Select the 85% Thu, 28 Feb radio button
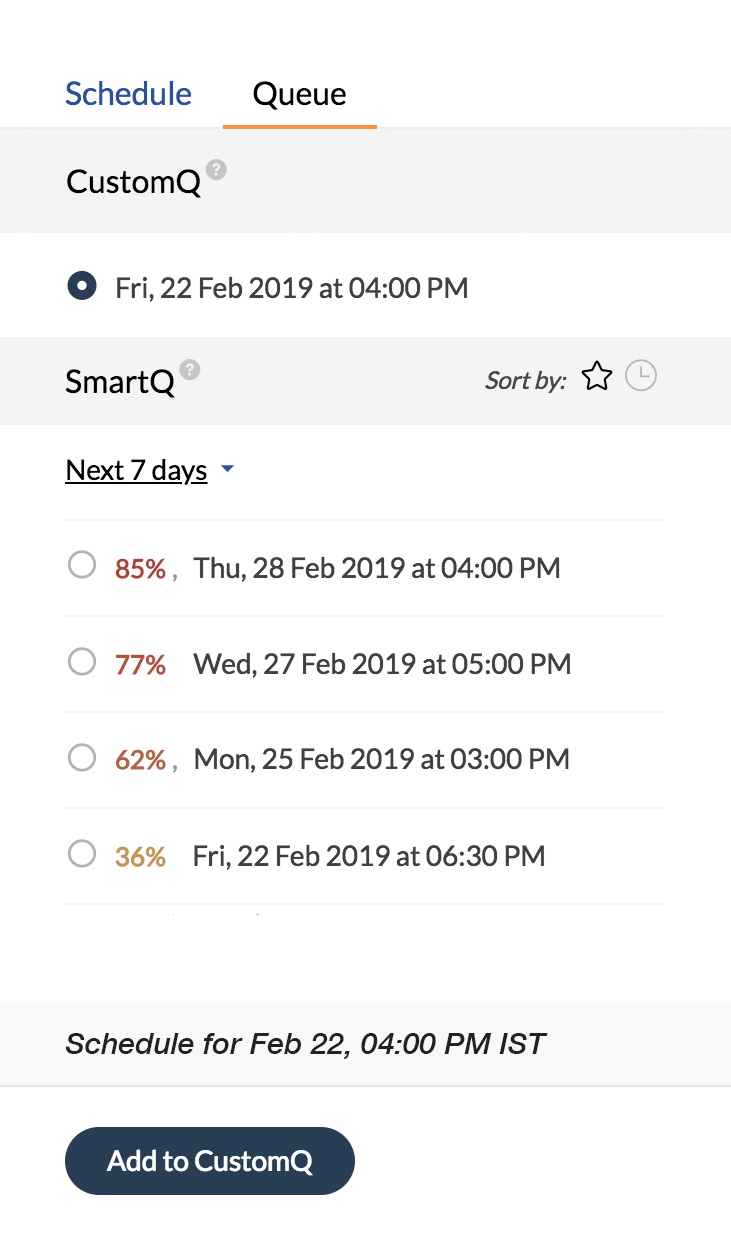731x1257 pixels. click(81, 566)
